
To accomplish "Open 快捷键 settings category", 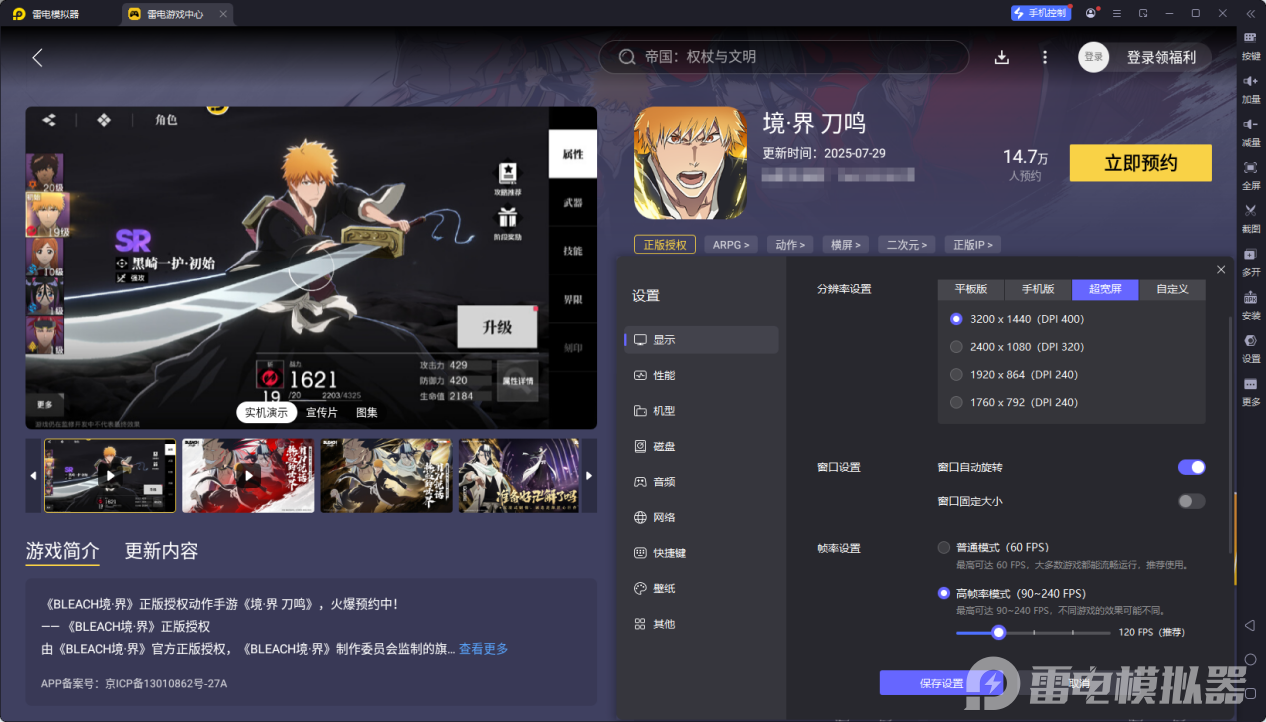I will tap(701, 553).
